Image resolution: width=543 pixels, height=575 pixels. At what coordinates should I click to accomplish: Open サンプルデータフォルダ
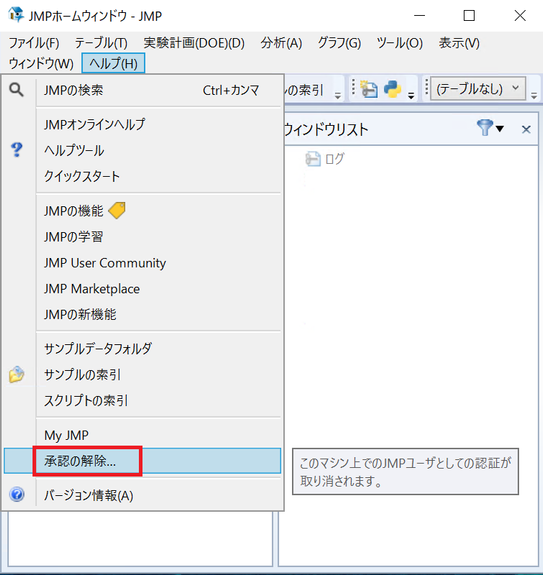142,349
